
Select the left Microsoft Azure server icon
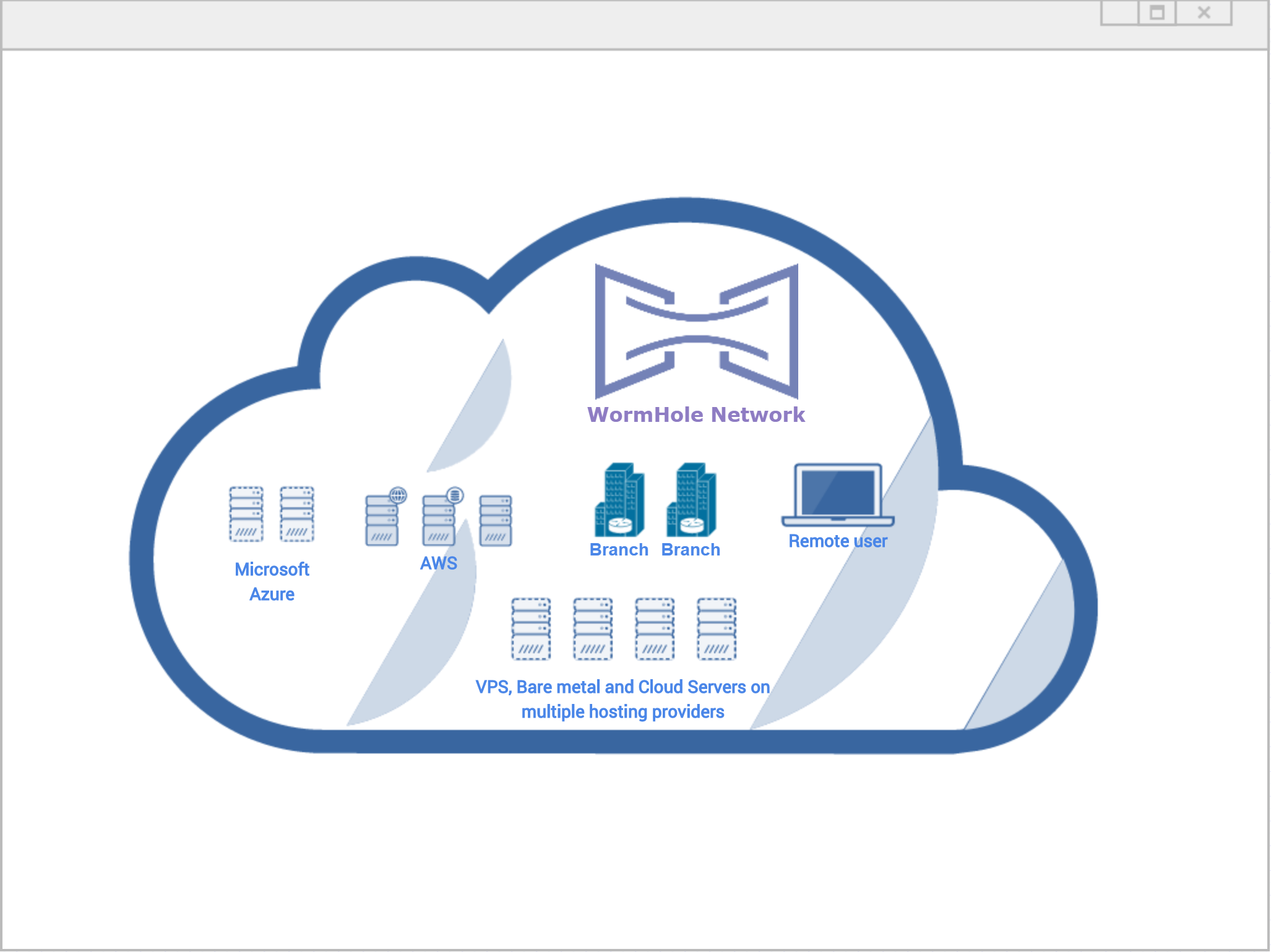tap(246, 514)
